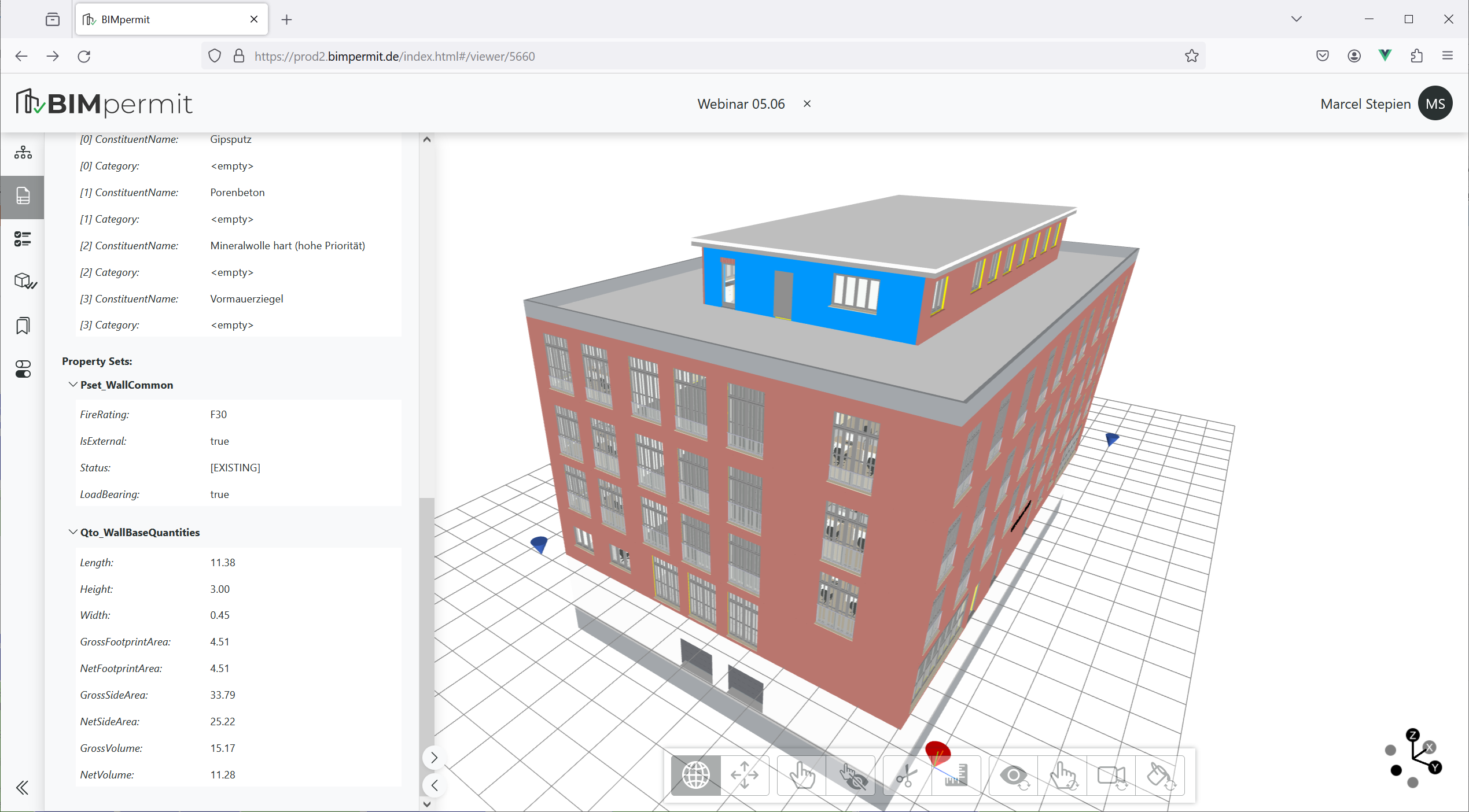Shrink panel with left chevron button
1469x812 pixels.
click(x=434, y=785)
